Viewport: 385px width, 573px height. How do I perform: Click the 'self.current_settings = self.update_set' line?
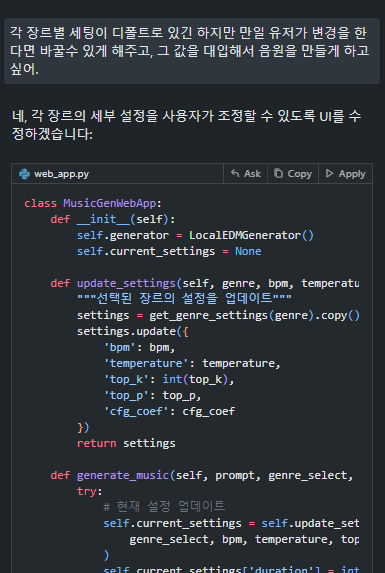point(231,523)
